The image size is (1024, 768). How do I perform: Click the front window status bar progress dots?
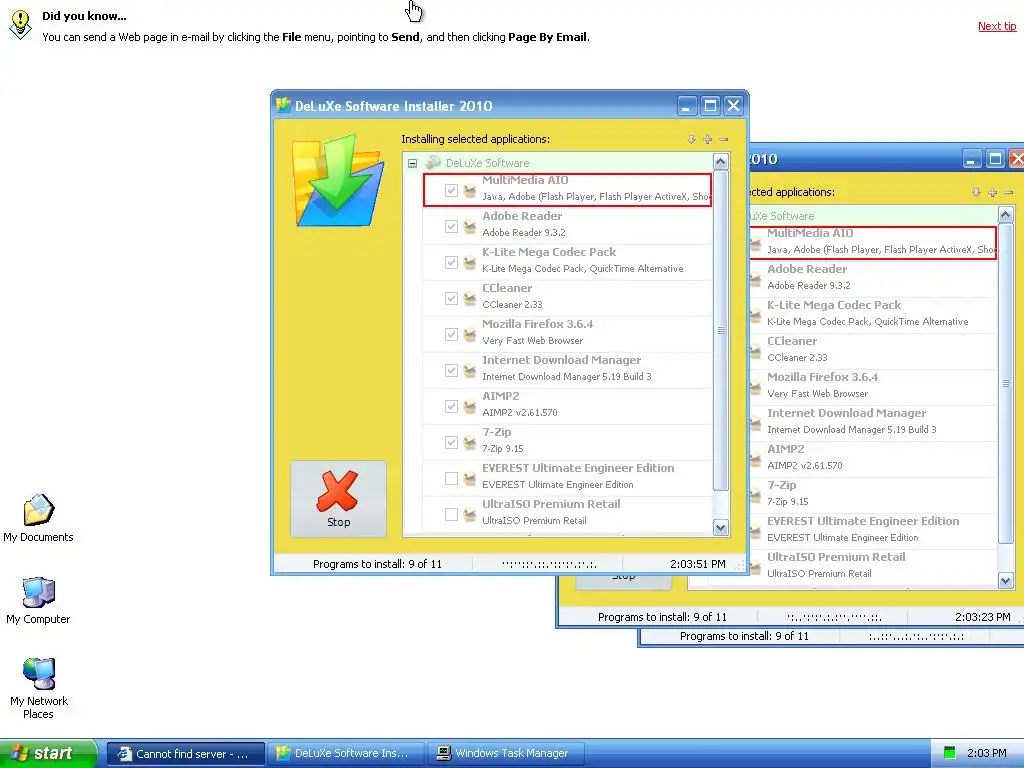[x=549, y=564]
